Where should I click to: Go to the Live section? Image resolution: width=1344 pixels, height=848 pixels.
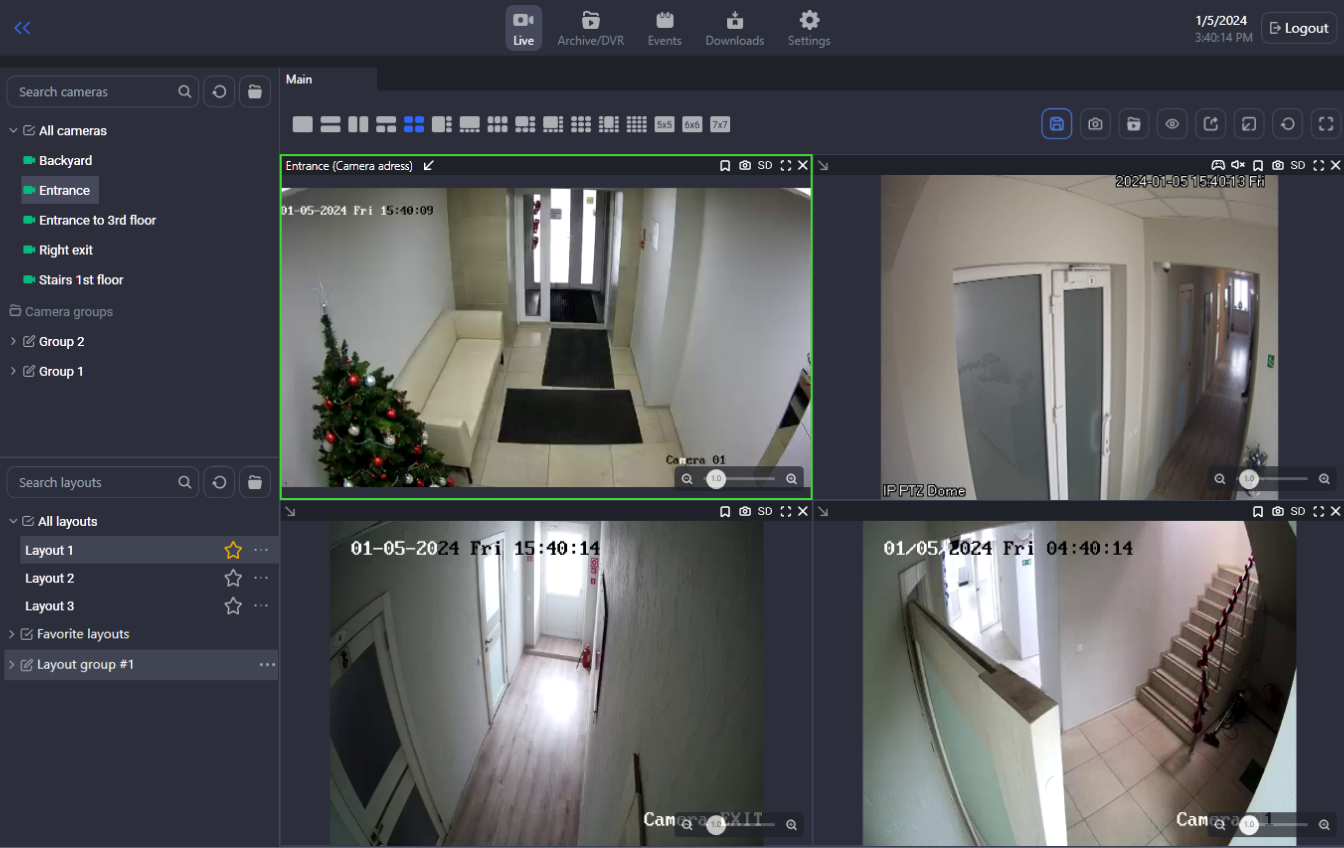coord(524,28)
